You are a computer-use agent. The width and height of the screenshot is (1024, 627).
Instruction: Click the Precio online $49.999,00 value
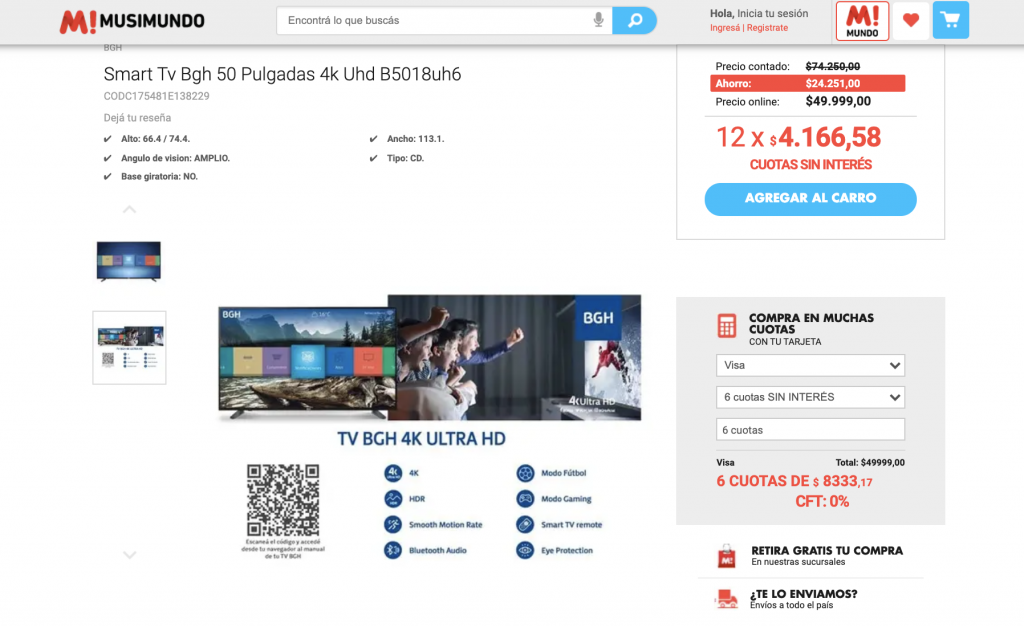[838, 101]
